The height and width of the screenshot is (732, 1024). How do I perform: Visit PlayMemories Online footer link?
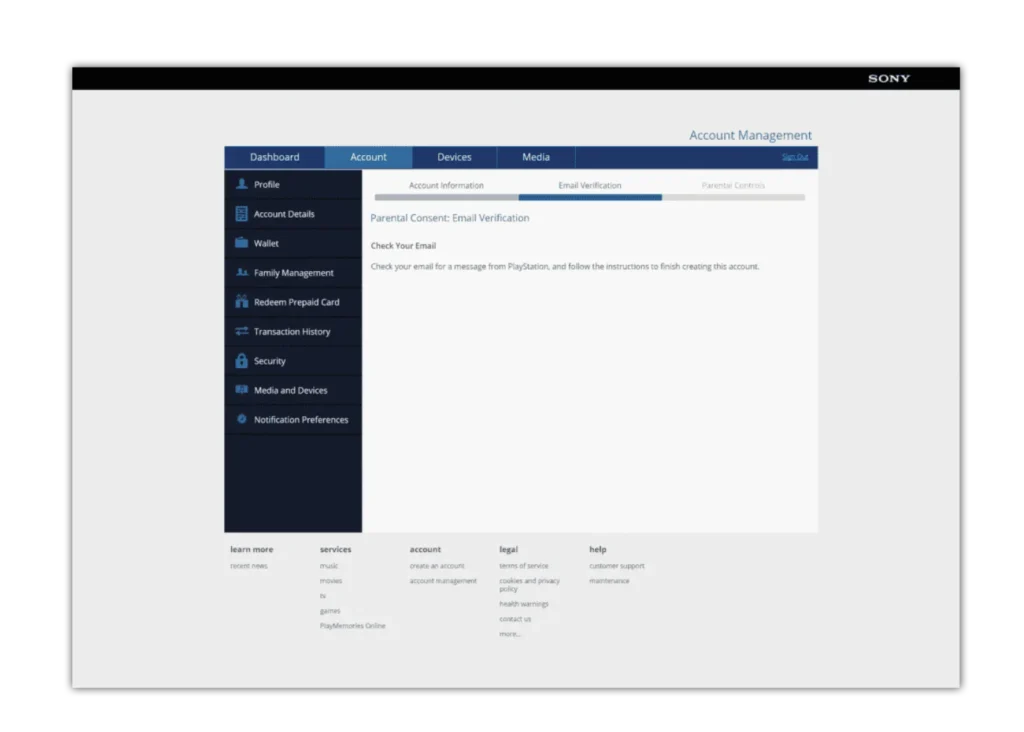pyautogui.click(x=353, y=626)
